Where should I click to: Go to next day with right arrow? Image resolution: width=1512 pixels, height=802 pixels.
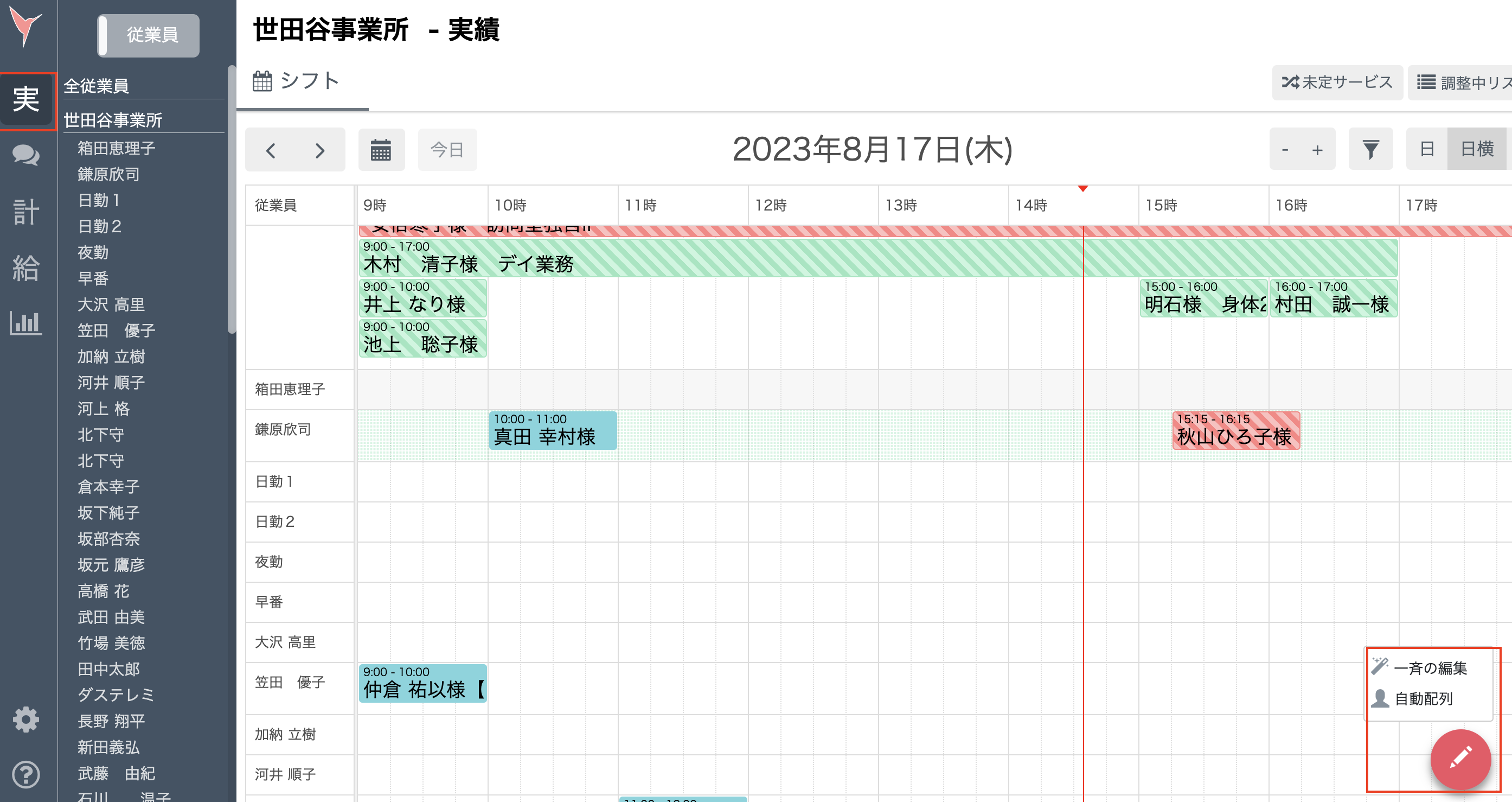point(319,150)
